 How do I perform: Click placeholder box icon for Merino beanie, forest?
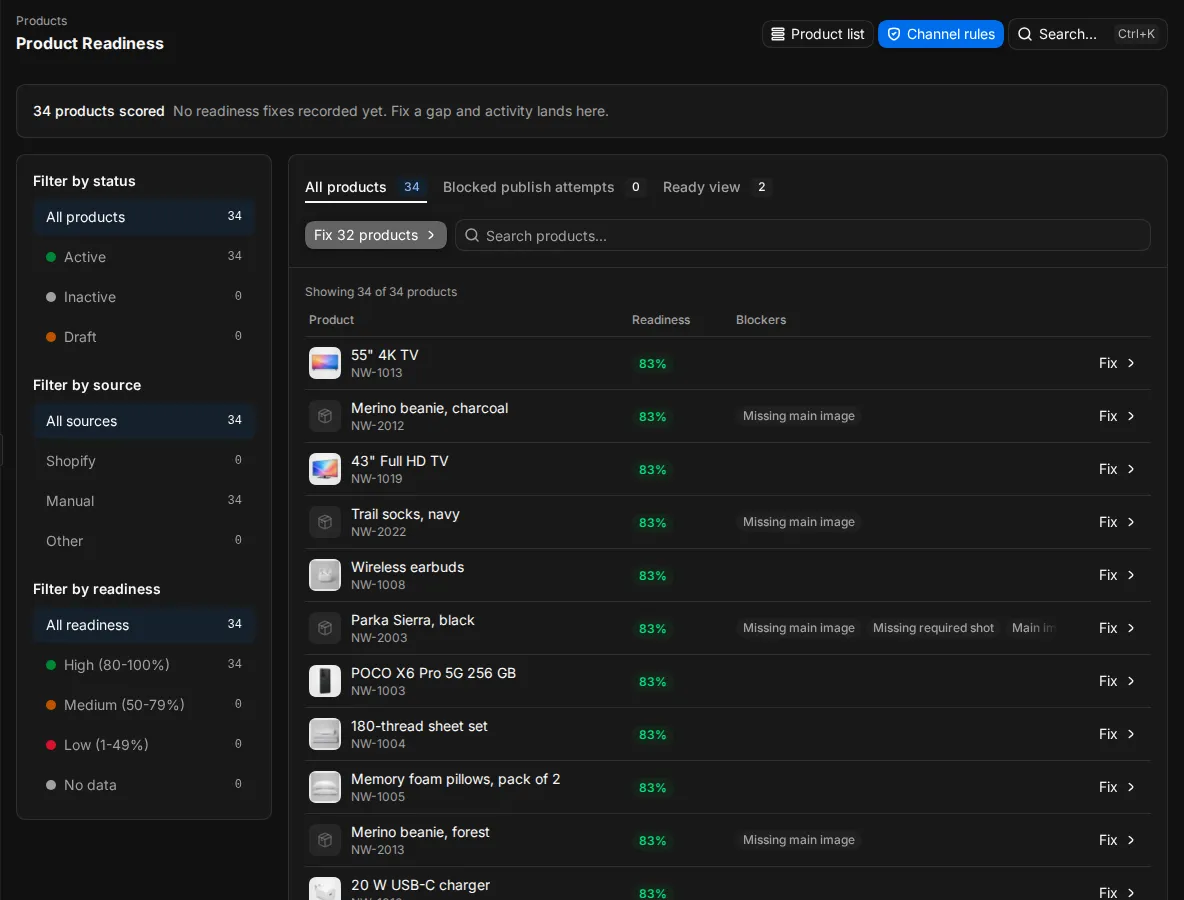tap(325, 840)
